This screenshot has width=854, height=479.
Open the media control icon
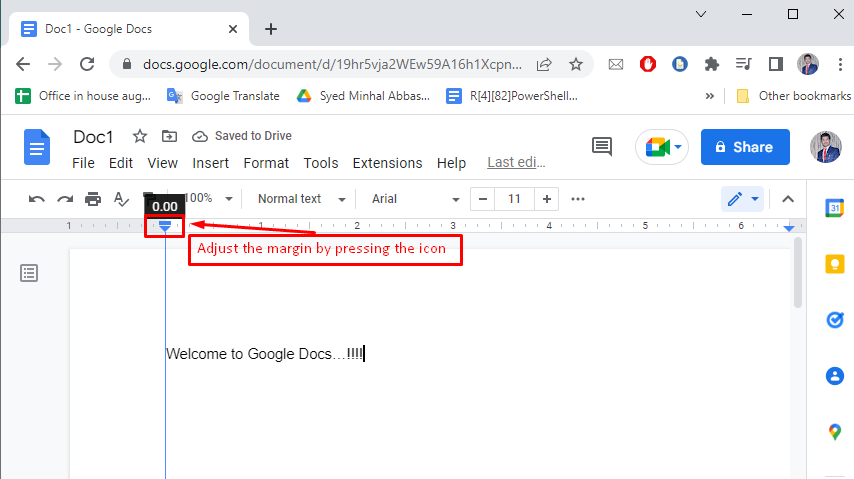click(743, 64)
